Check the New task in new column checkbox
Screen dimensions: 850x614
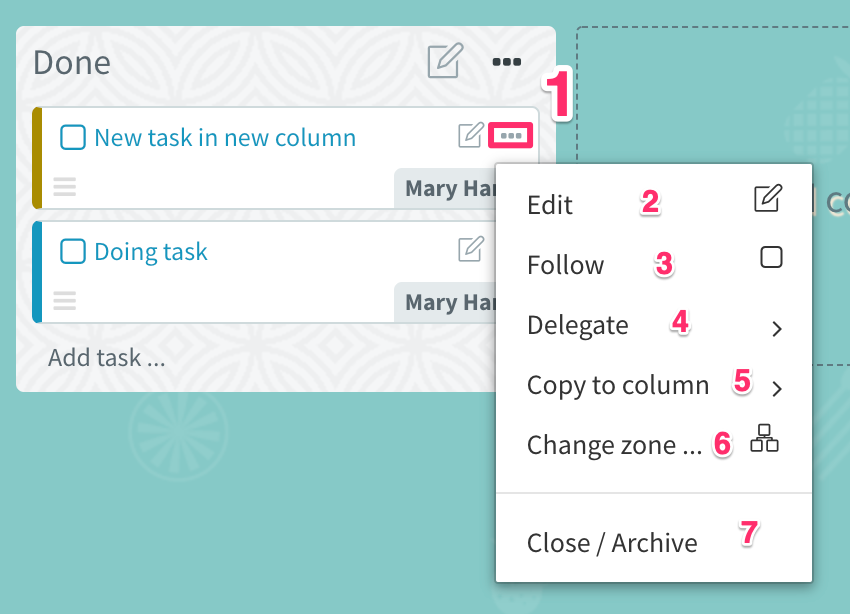point(73,137)
